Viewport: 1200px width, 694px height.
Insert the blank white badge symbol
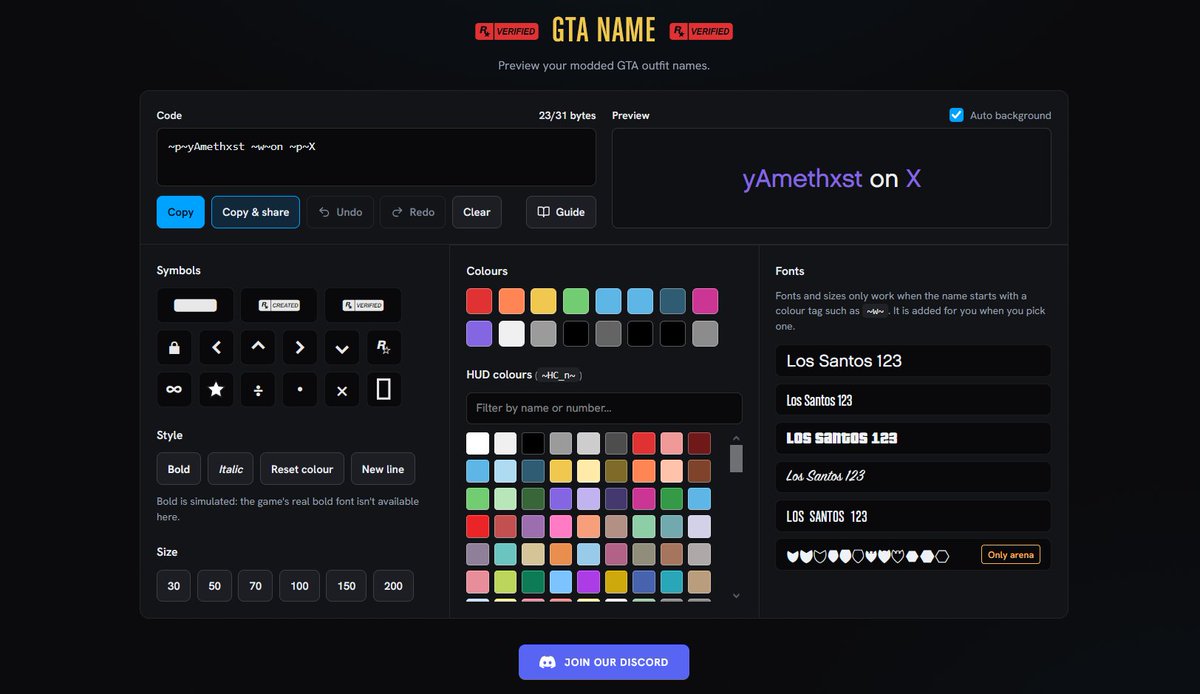point(195,305)
